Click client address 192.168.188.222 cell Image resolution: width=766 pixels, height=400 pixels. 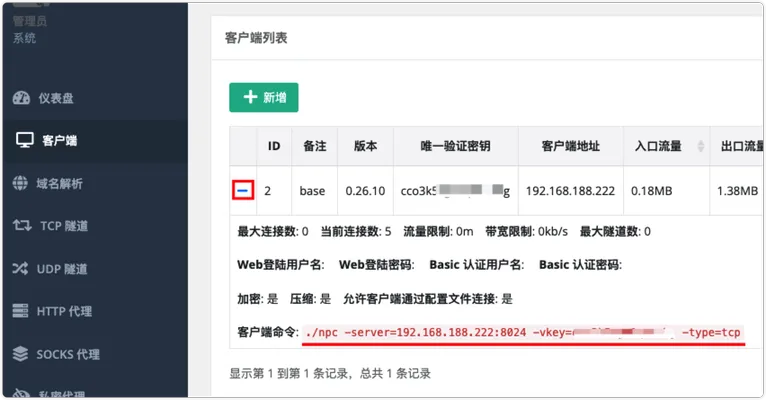(x=571, y=190)
